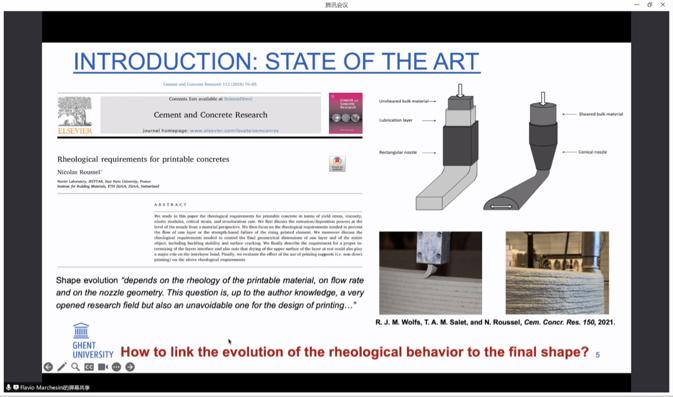The height and width of the screenshot is (397, 673).
Task: Open the more options ellipsis menu
Action: pos(116,367)
